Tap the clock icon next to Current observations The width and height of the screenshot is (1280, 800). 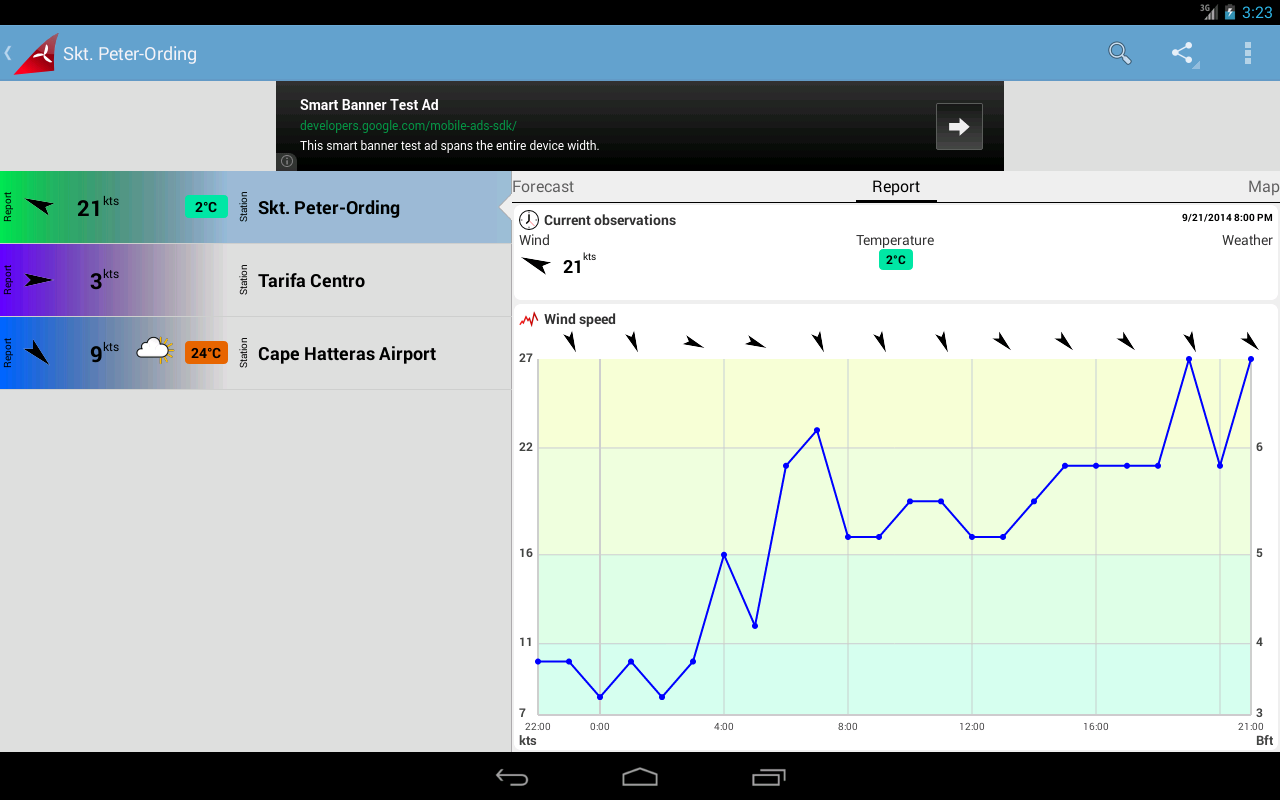coord(527,220)
